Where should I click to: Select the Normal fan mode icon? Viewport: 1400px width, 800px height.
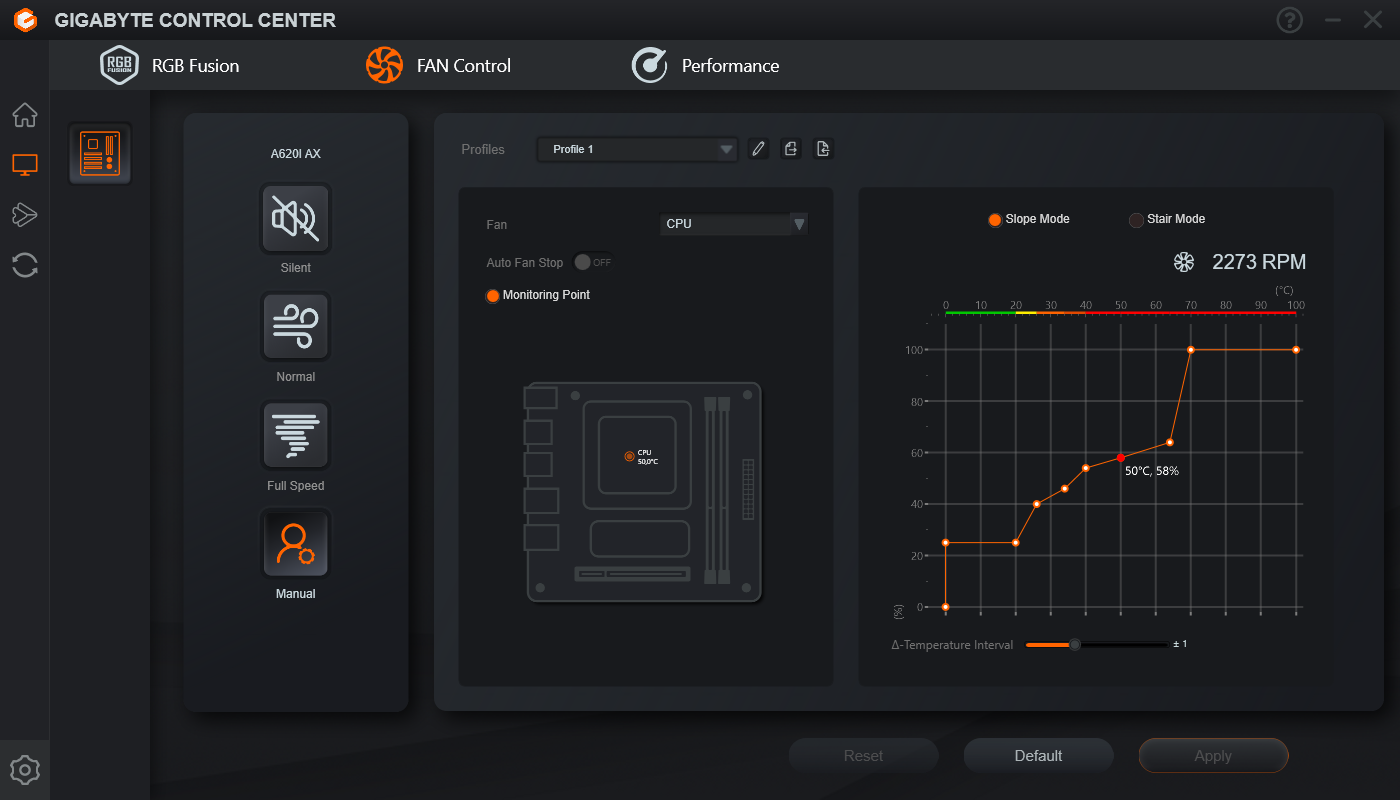[295, 326]
